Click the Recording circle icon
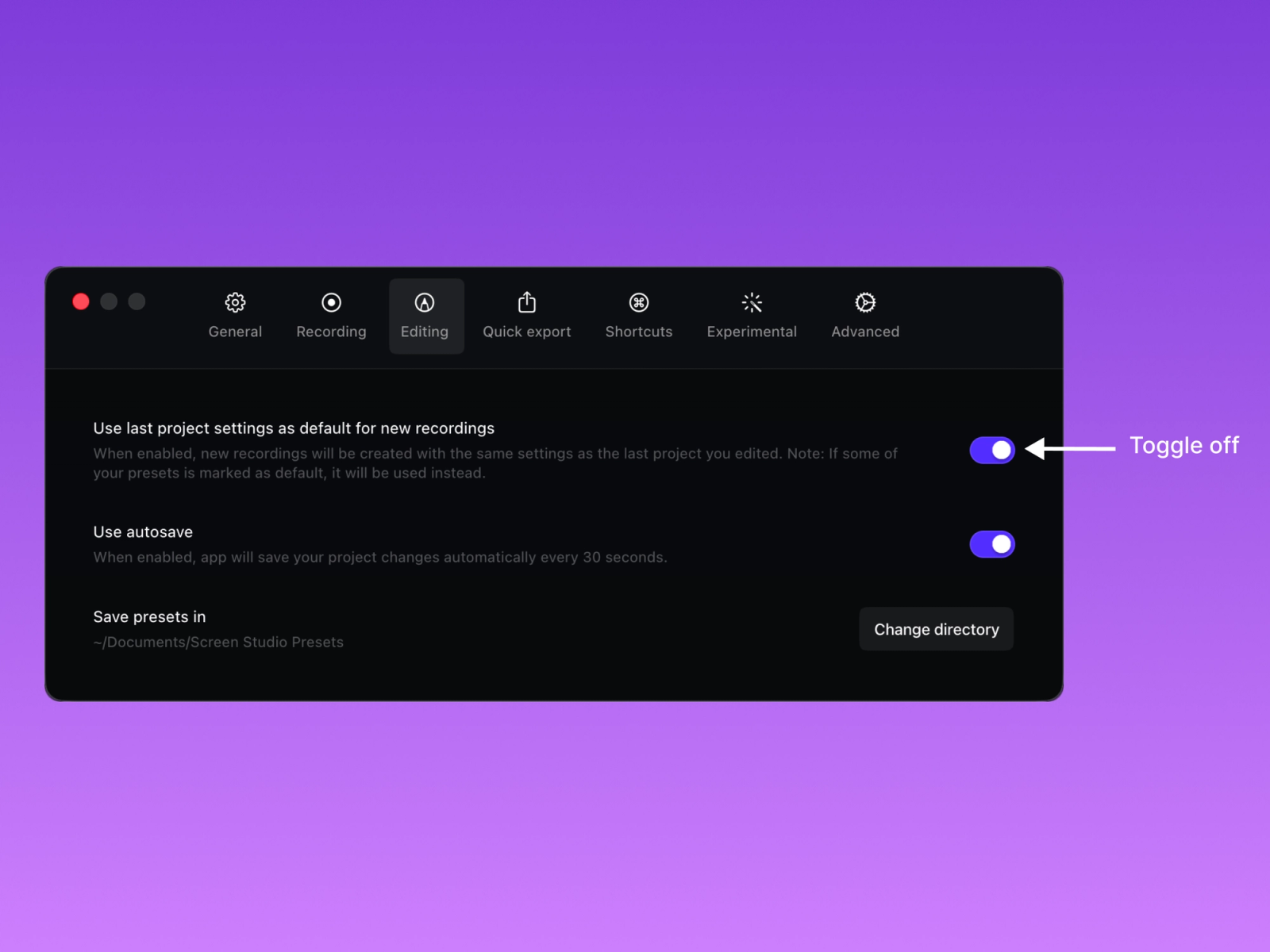The width and height of the screenshot is (1270, 952). coord(331,302)
